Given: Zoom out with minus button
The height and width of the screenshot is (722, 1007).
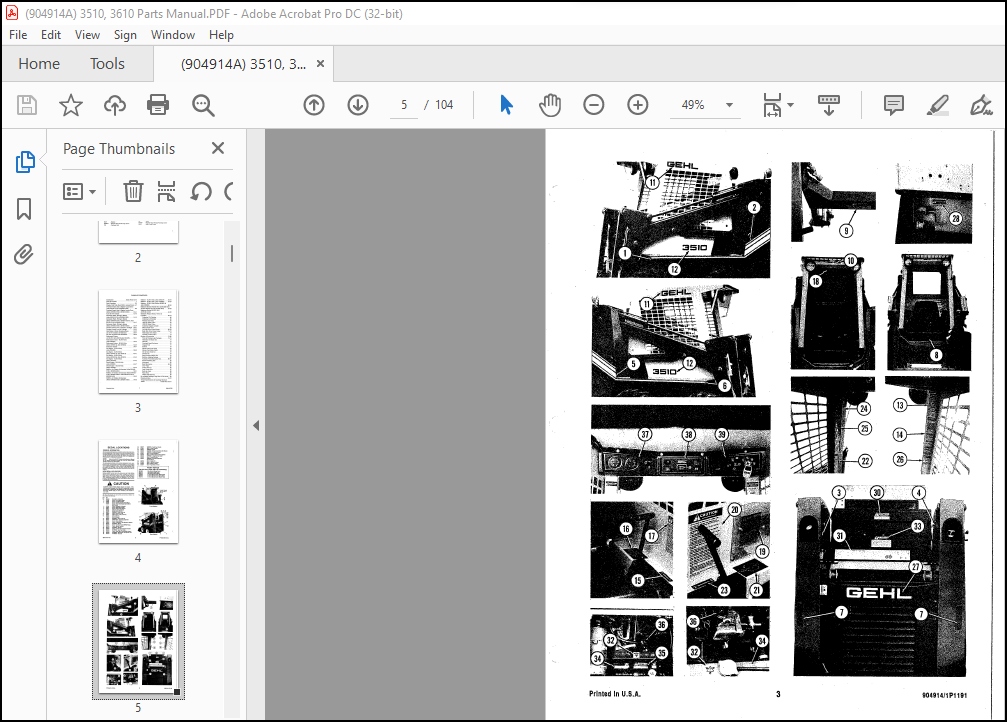Looking at the screenshot, I should click(593, 105).
